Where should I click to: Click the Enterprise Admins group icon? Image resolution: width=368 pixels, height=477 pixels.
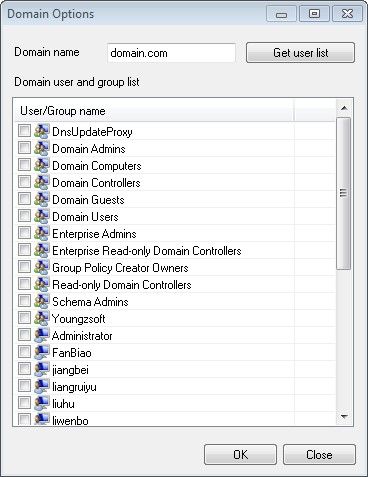pos(42,233)
